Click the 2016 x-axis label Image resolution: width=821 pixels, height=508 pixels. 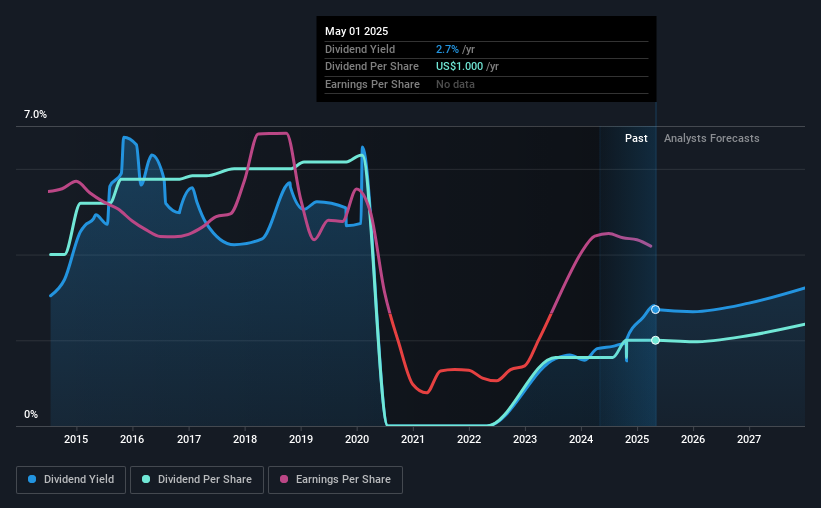[x=132, y=439]
